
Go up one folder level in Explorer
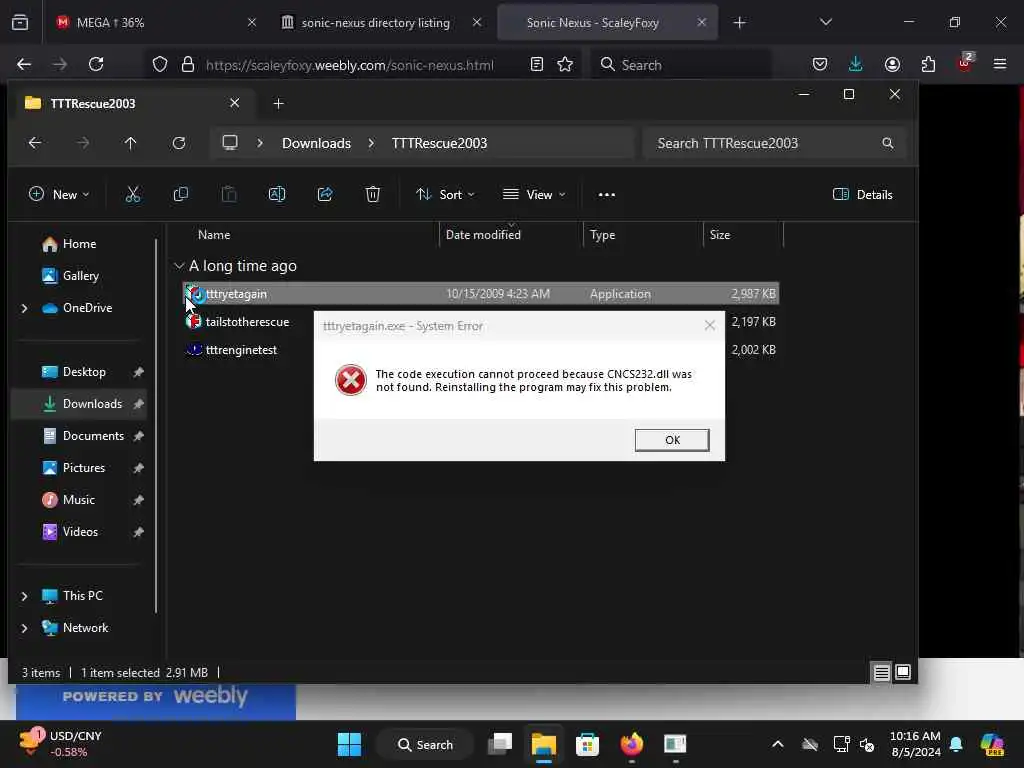pos(131,143)
